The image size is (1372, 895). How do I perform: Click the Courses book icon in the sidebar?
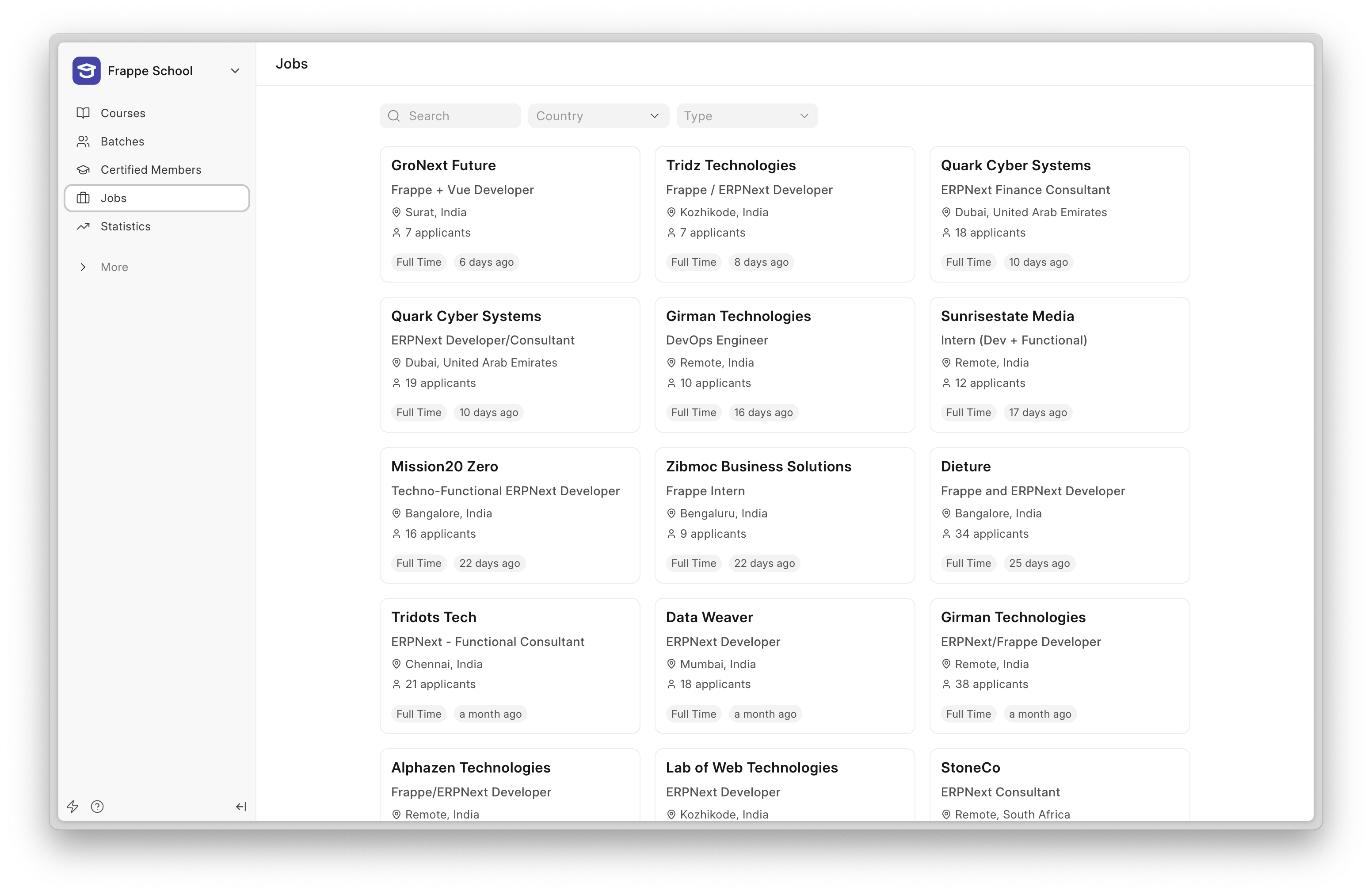[84, 113]
